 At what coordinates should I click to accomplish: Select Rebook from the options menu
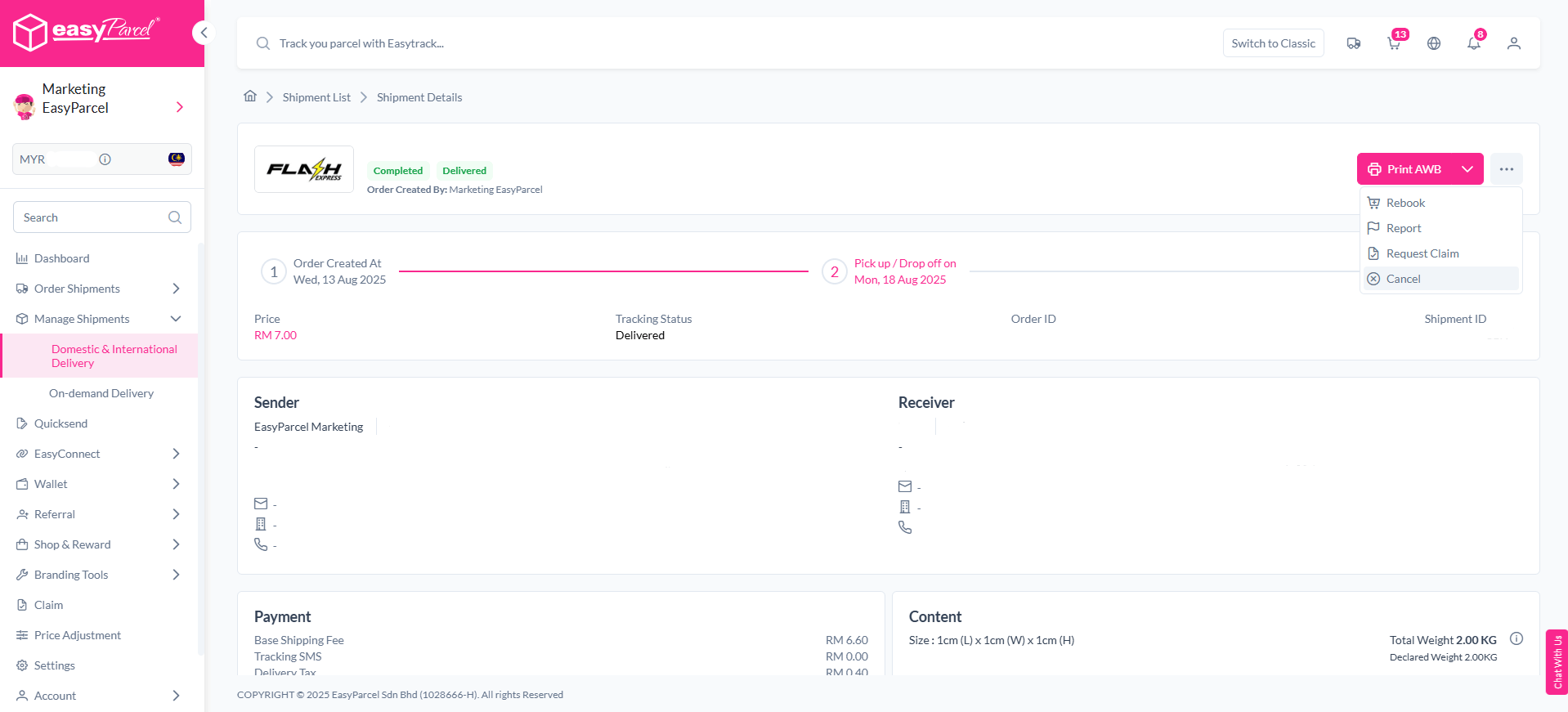click(1405, 203)
